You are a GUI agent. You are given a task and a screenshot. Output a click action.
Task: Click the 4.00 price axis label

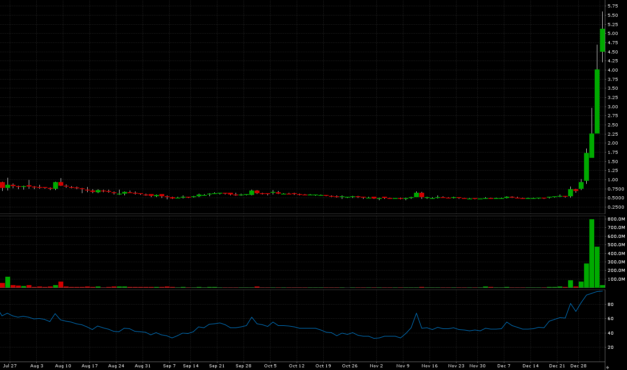[613, 70]
